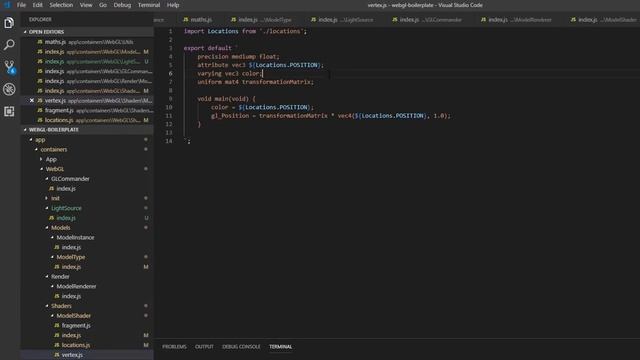This screenshot has height=360, width=640.
Task: Collapse the WEBGL-BOILERPLATE section
Action: [25, 130]
